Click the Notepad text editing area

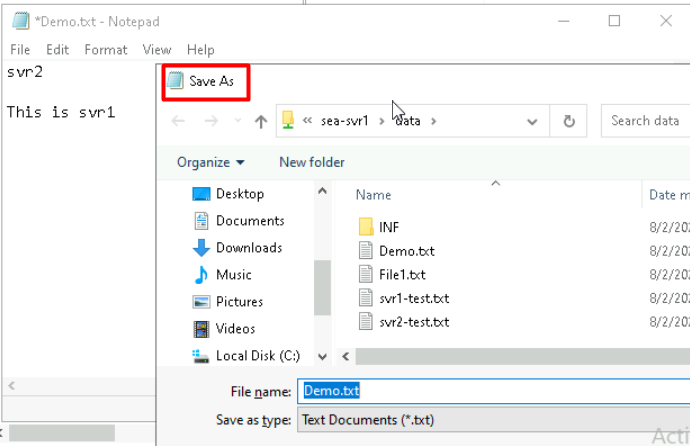click(79, 220)
